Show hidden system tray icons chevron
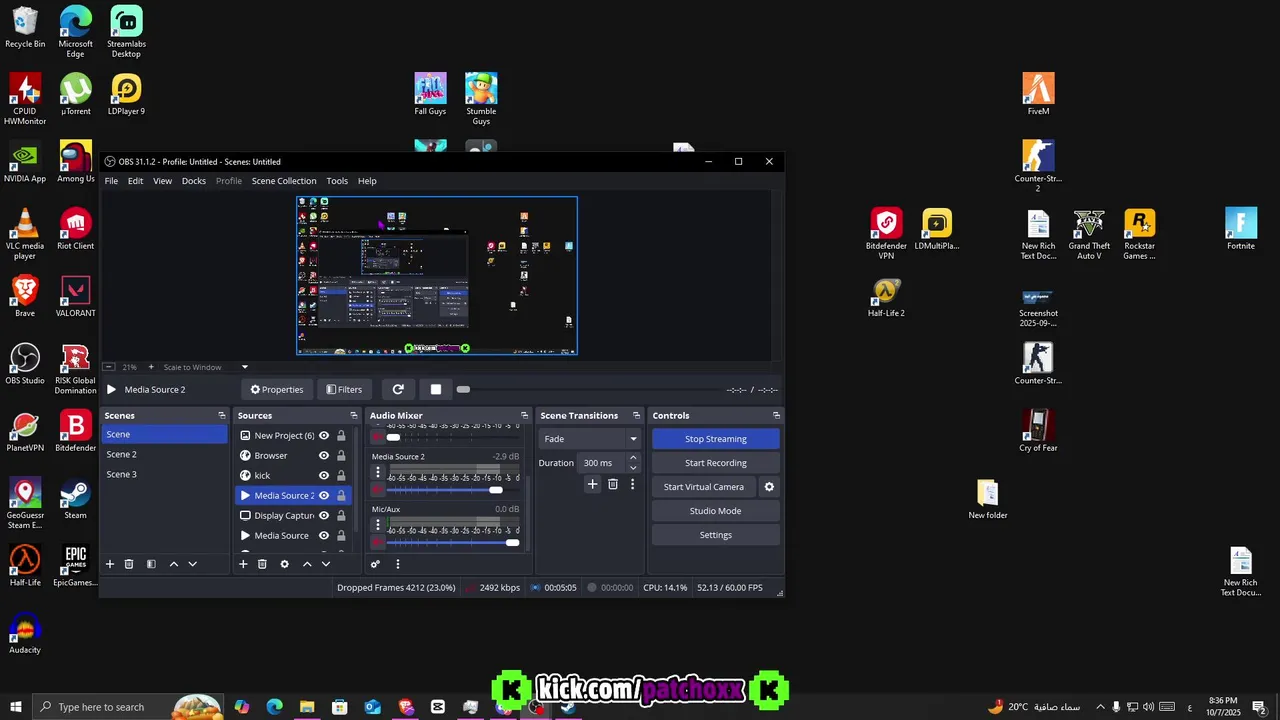 [1100, 707]
